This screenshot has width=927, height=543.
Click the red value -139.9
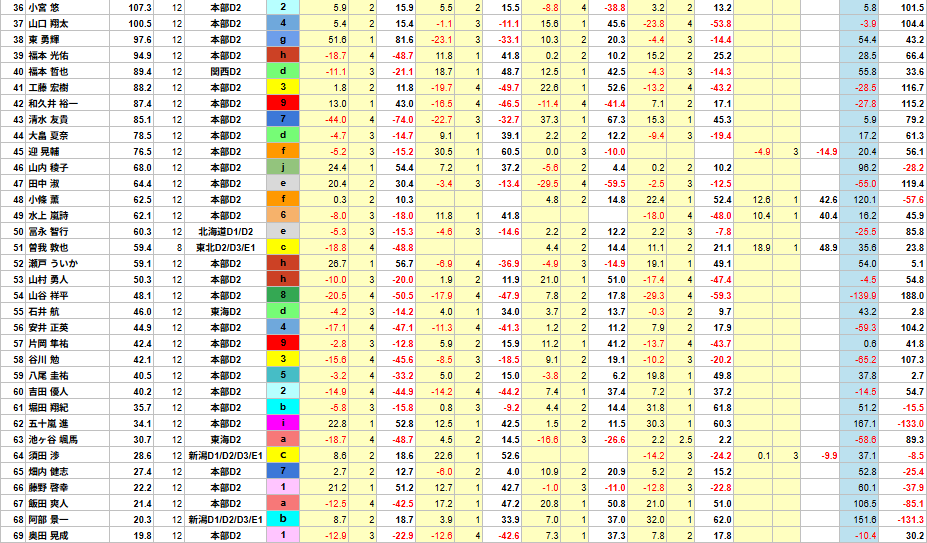click(x=864, y=296)
